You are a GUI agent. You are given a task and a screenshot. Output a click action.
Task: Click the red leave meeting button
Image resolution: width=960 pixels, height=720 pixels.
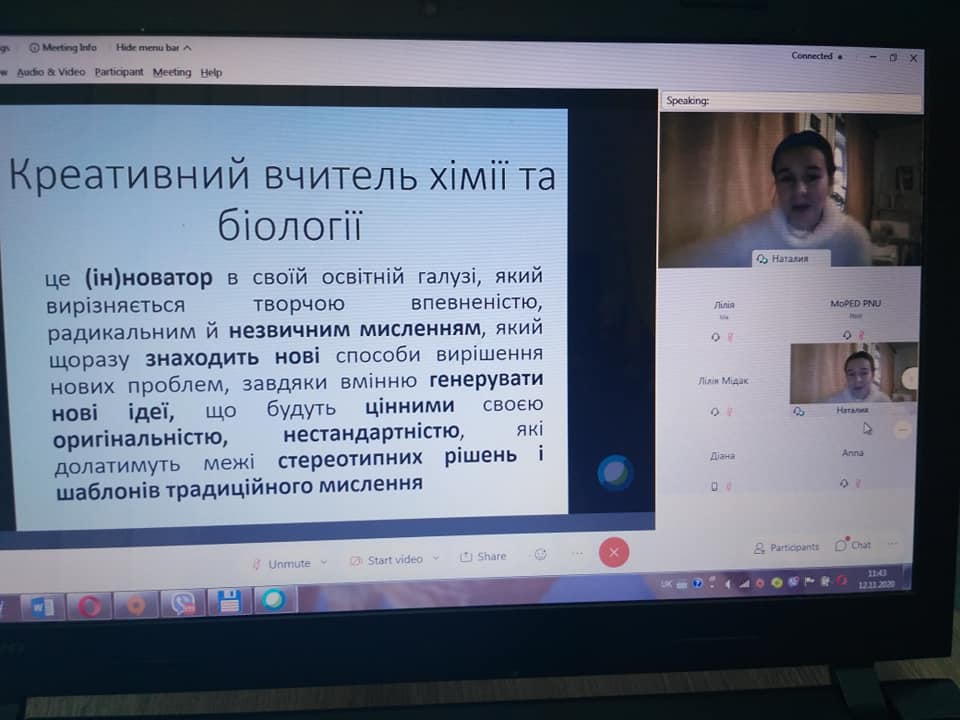point(613,552)
